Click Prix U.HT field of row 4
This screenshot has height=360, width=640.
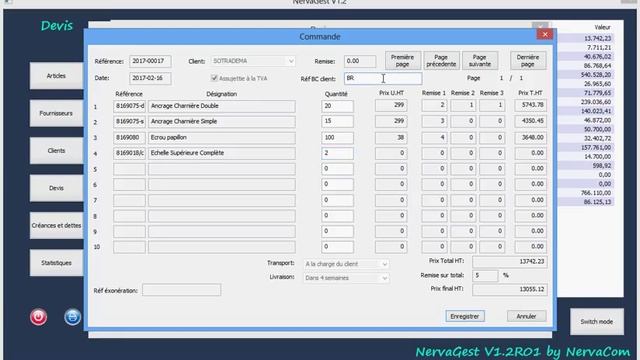coord(391,153)
